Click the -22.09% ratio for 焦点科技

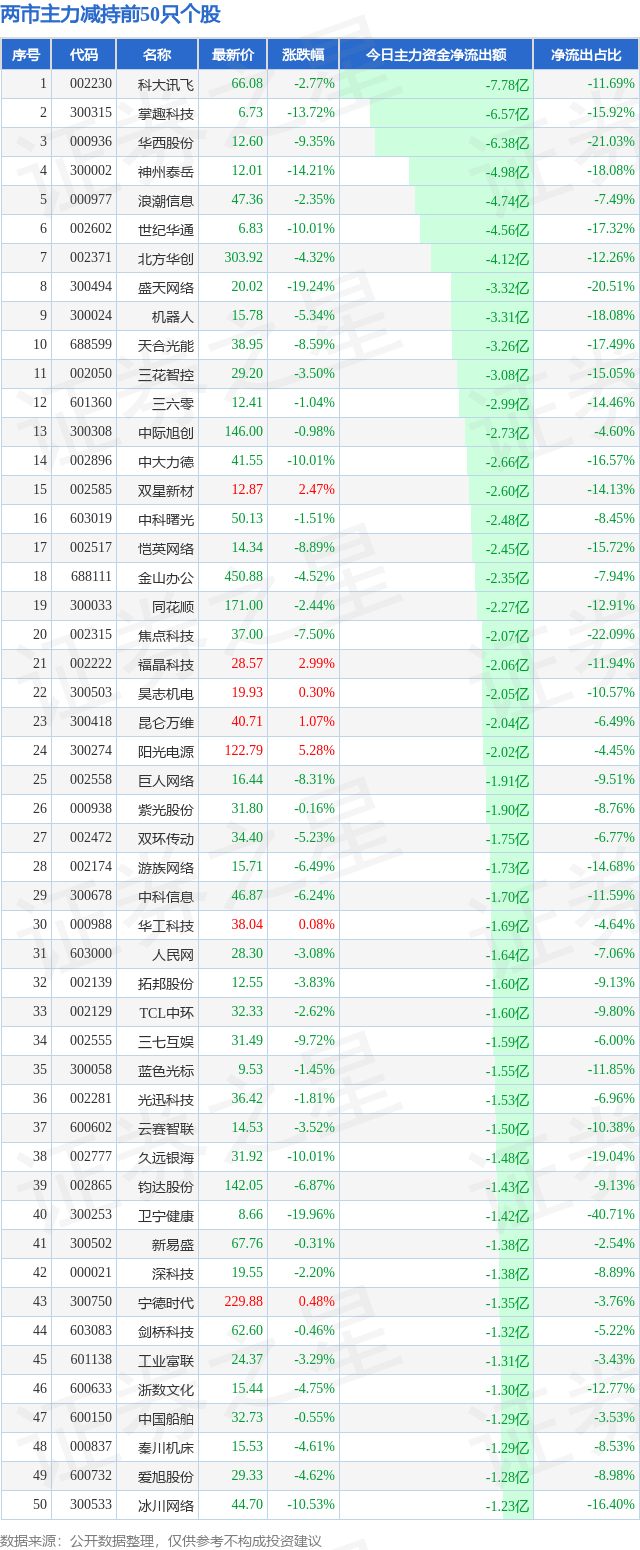tap(611, 635)
